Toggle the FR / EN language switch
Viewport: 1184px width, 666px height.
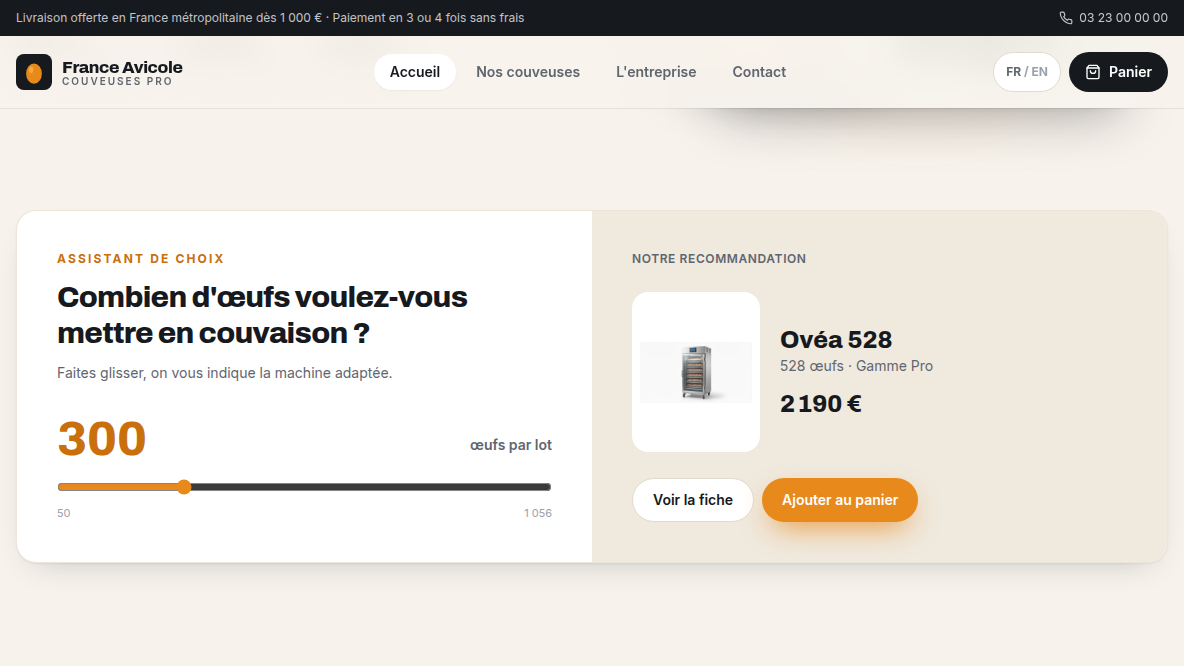coord(1027,72)
